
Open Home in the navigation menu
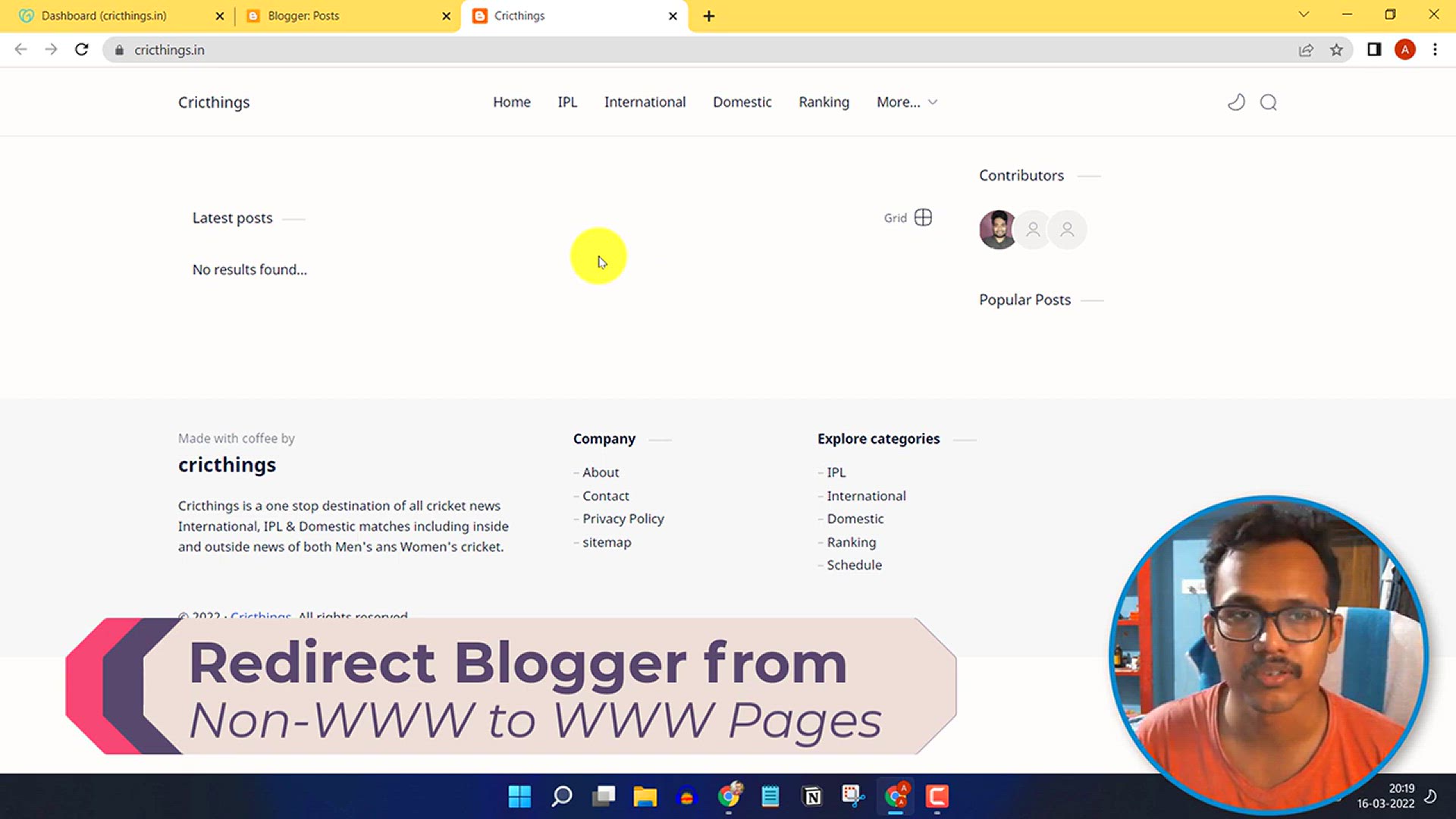512,102
